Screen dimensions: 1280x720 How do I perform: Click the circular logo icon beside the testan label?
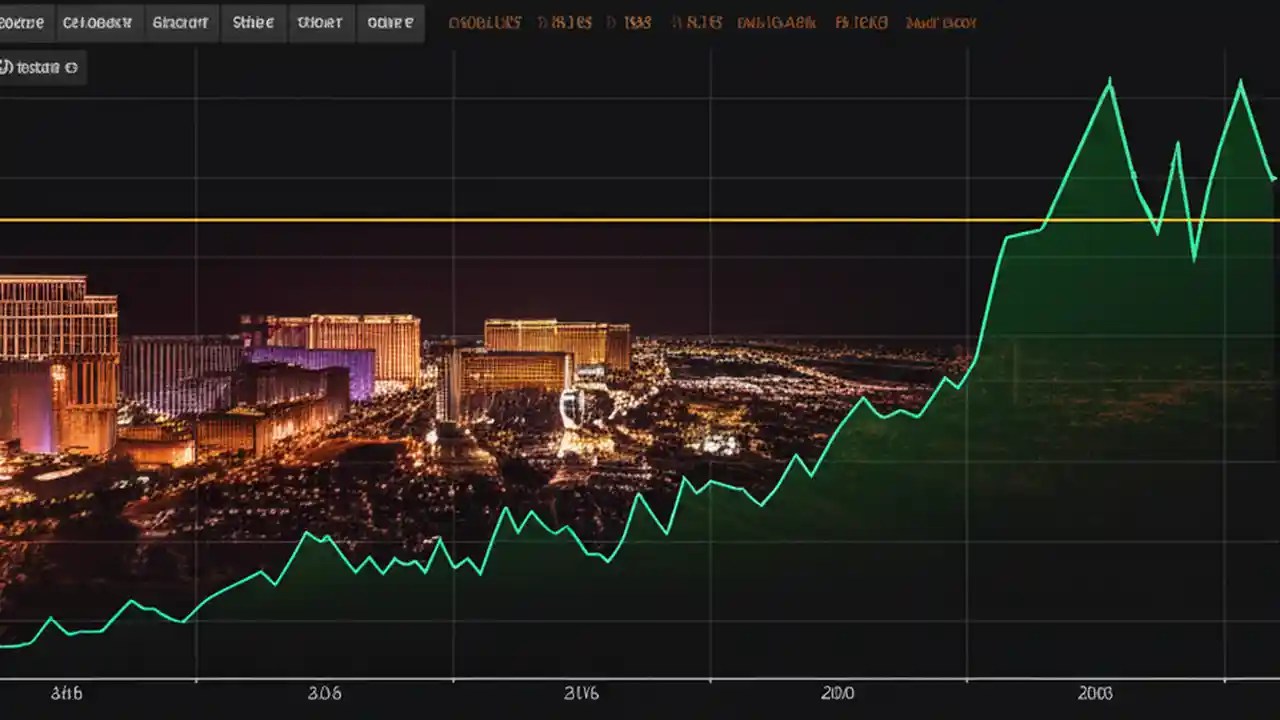[7, 68]
